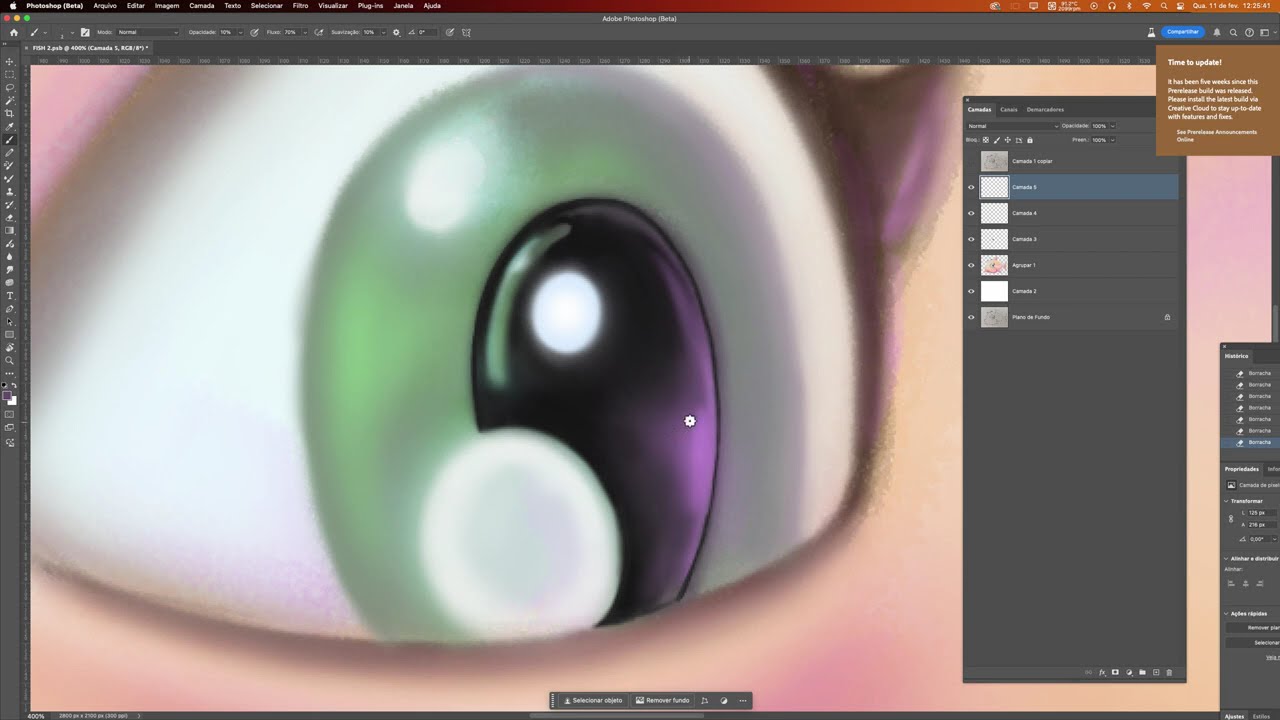Select the Eyedropper tool

tap(10, 127)
